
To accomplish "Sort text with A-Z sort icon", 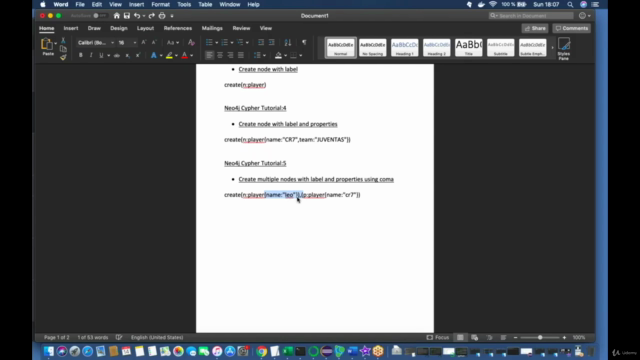I will pos(288,42).
